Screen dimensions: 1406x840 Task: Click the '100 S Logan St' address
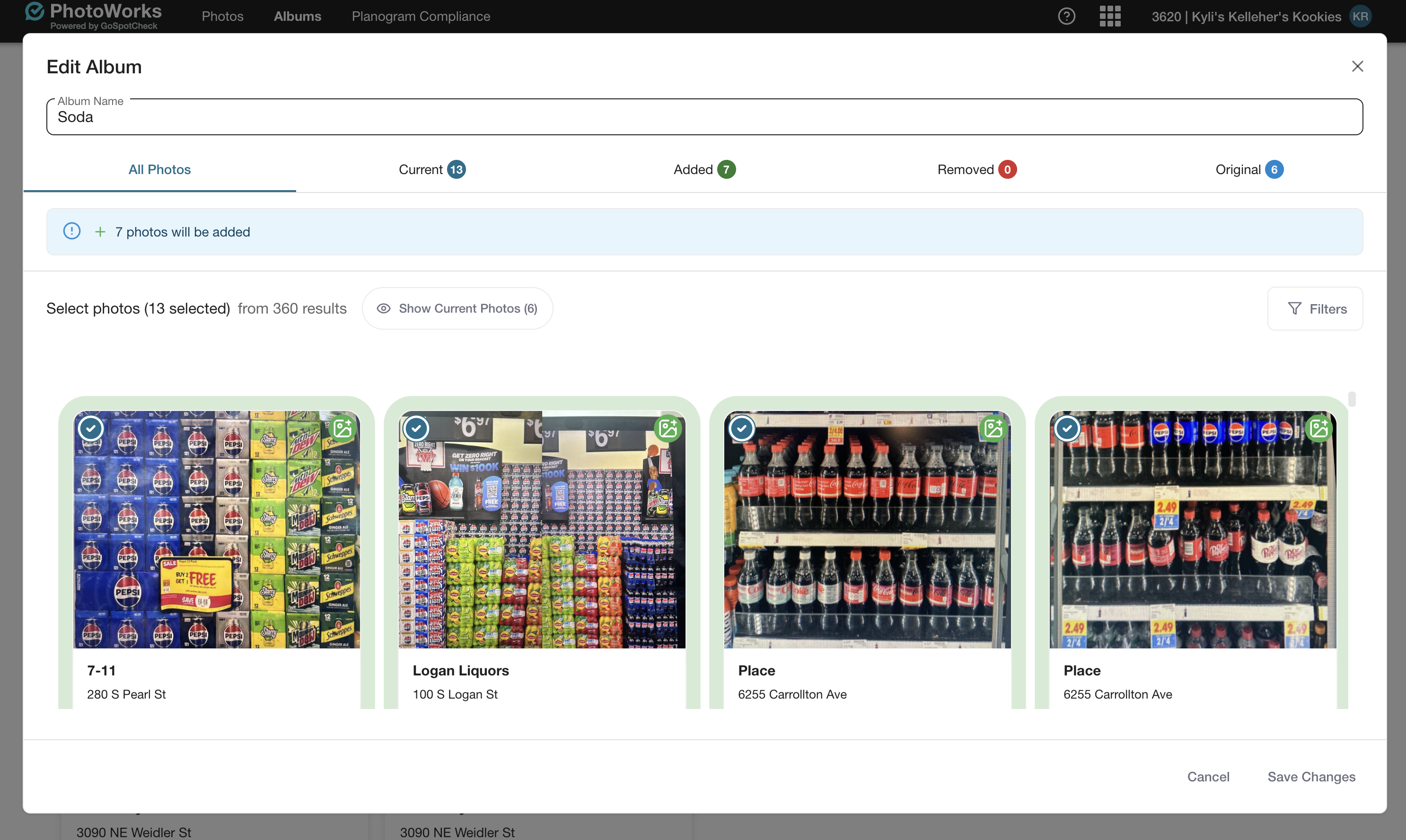point(455,694)
